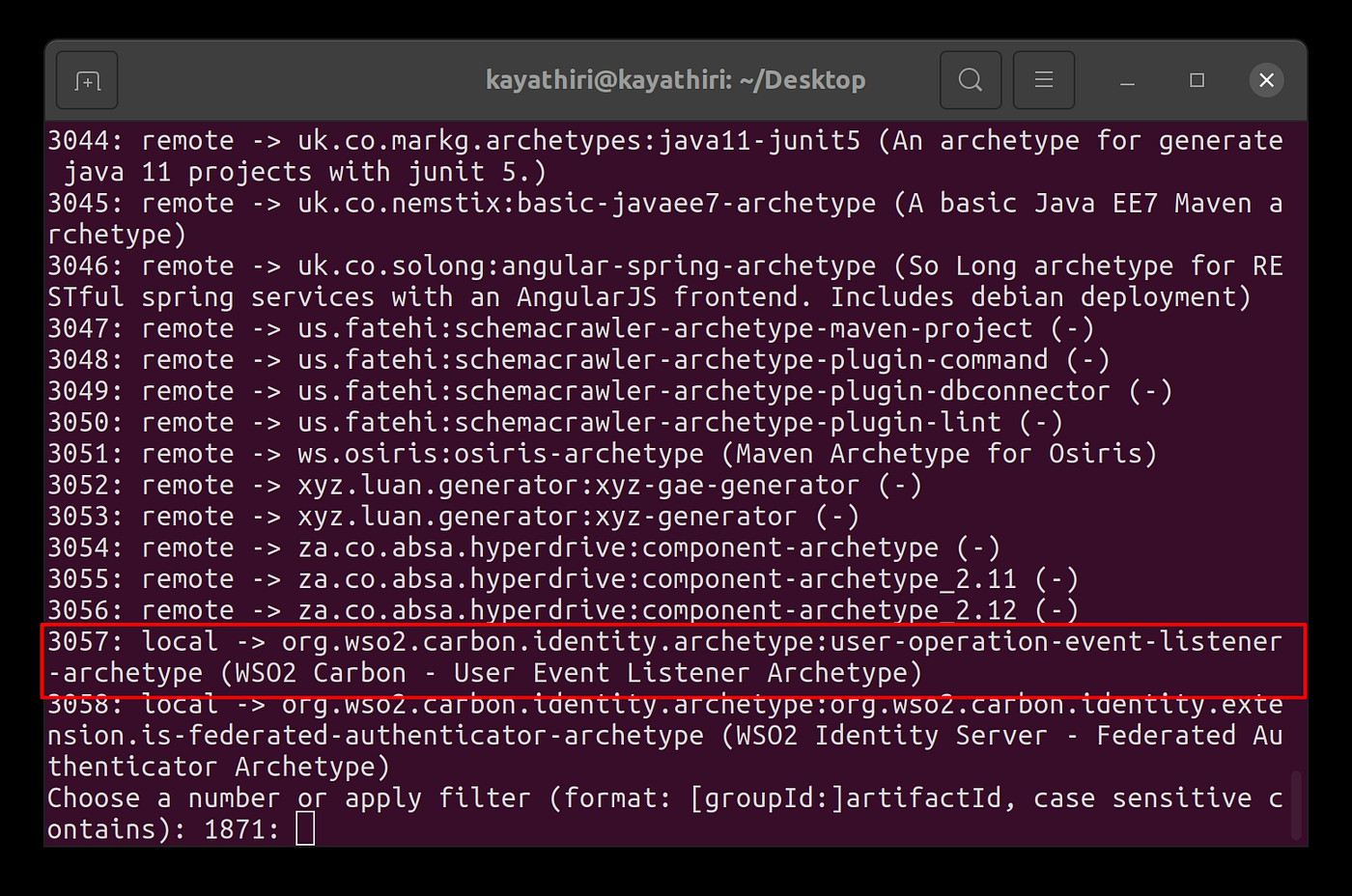The image size is (1352, 896).
Task: Click text 'WSO2 Carbon - User Event Listener Archetype'
Action: pos(572,673)
